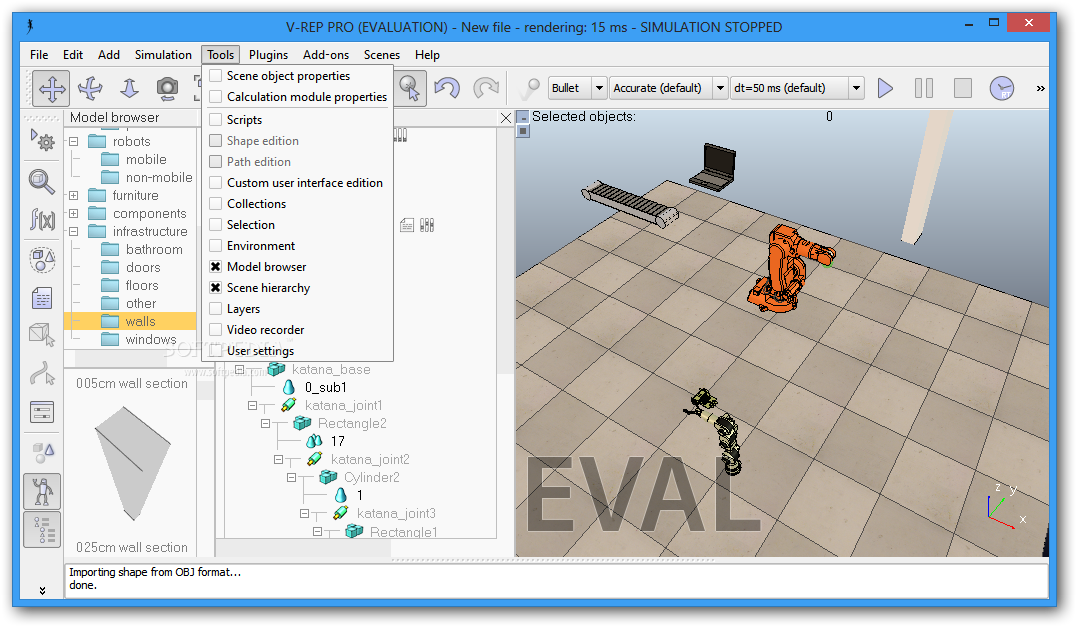Open collections shapes icon
The width and height of the screenshot is (1077, 627).
pos(42,260)
